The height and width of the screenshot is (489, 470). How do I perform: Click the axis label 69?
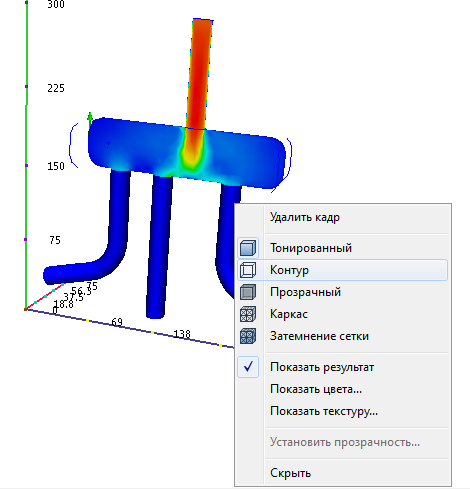[117, 322]
